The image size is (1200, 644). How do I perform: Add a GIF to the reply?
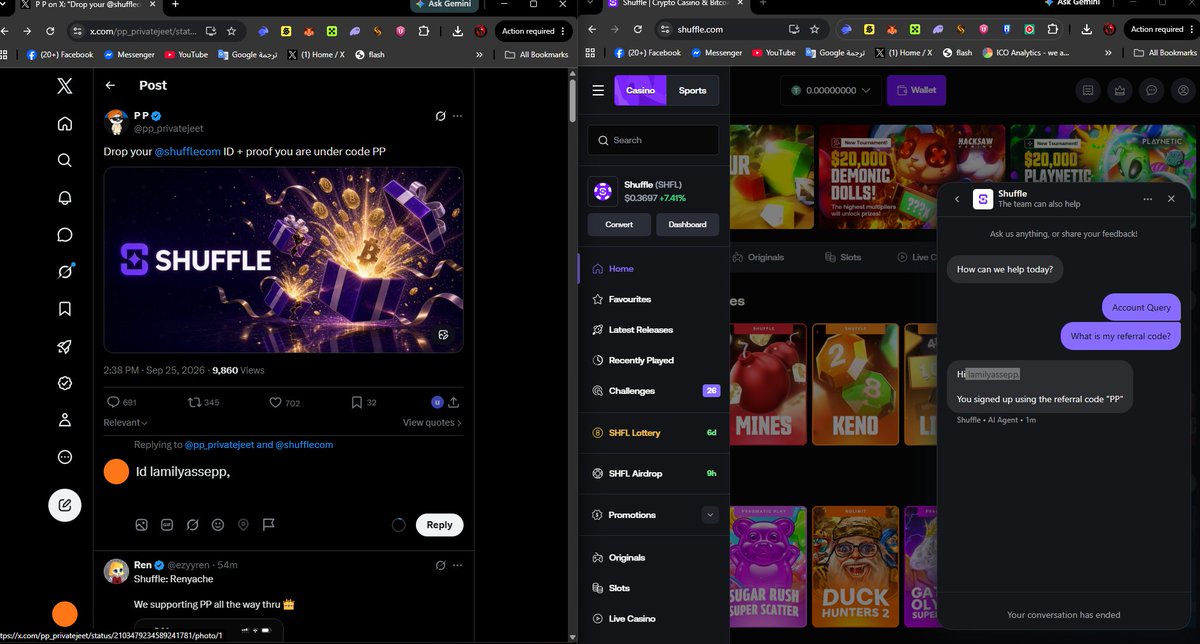(x=167, y=524)
